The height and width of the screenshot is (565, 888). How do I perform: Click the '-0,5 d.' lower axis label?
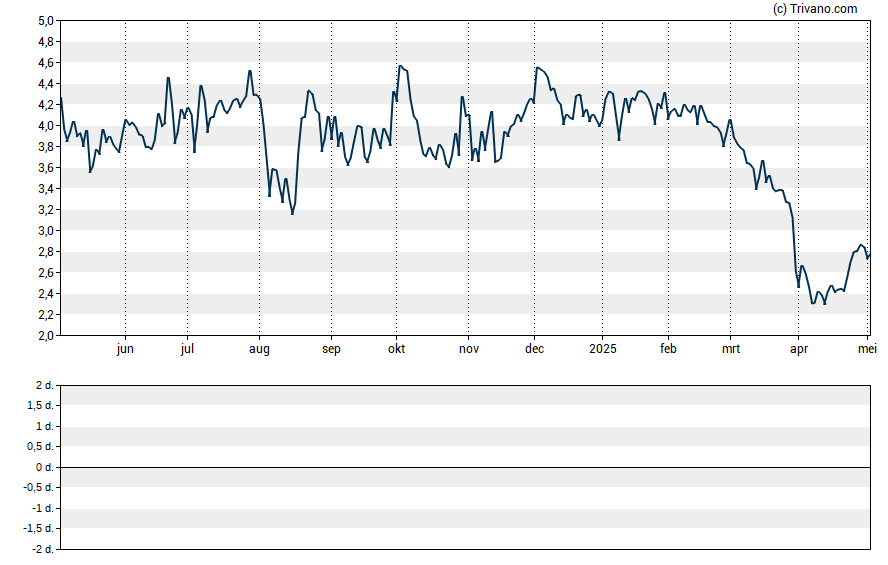coord(39,487)
